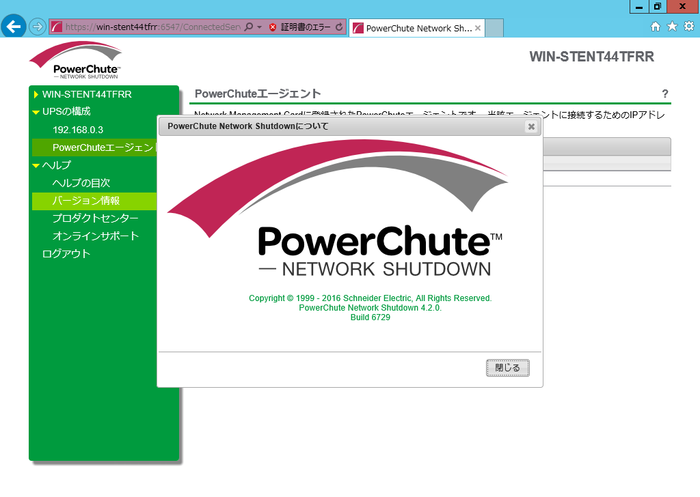This screenshot has height=497, width=700.
Task: Click the ? help icon on page header
Action: tap(665, 94)
